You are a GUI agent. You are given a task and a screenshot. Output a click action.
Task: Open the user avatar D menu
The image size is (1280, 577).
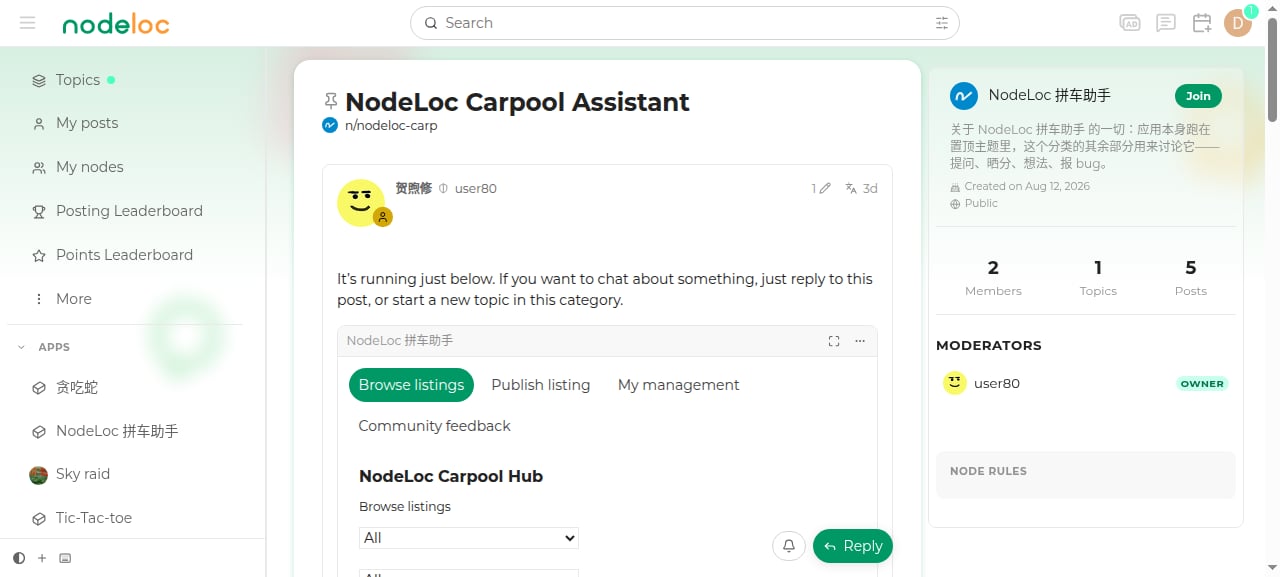(1238, 23)
